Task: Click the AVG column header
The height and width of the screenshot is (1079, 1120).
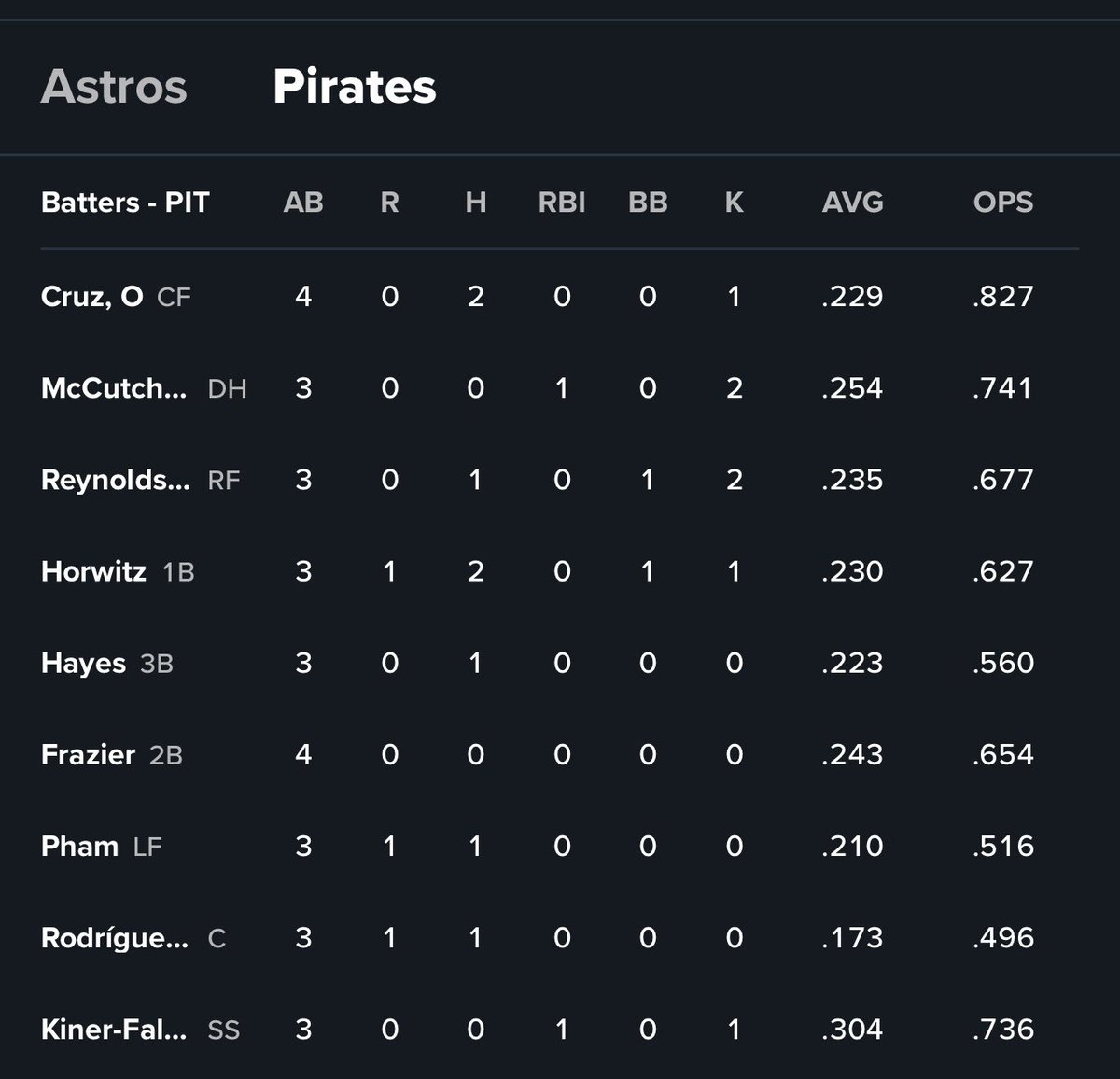Action: tap(852, 203)
